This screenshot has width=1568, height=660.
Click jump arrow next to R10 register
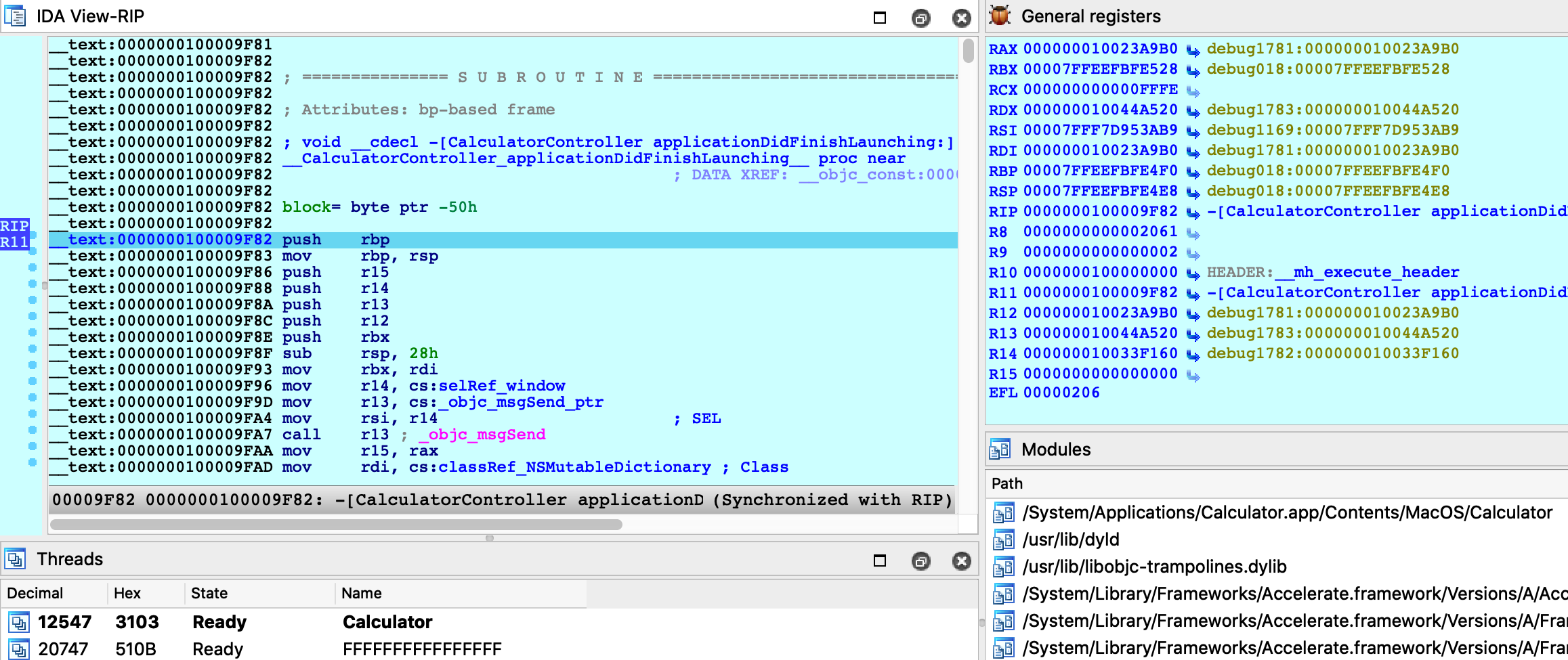pyautogui.click(x=1193, y=273)
